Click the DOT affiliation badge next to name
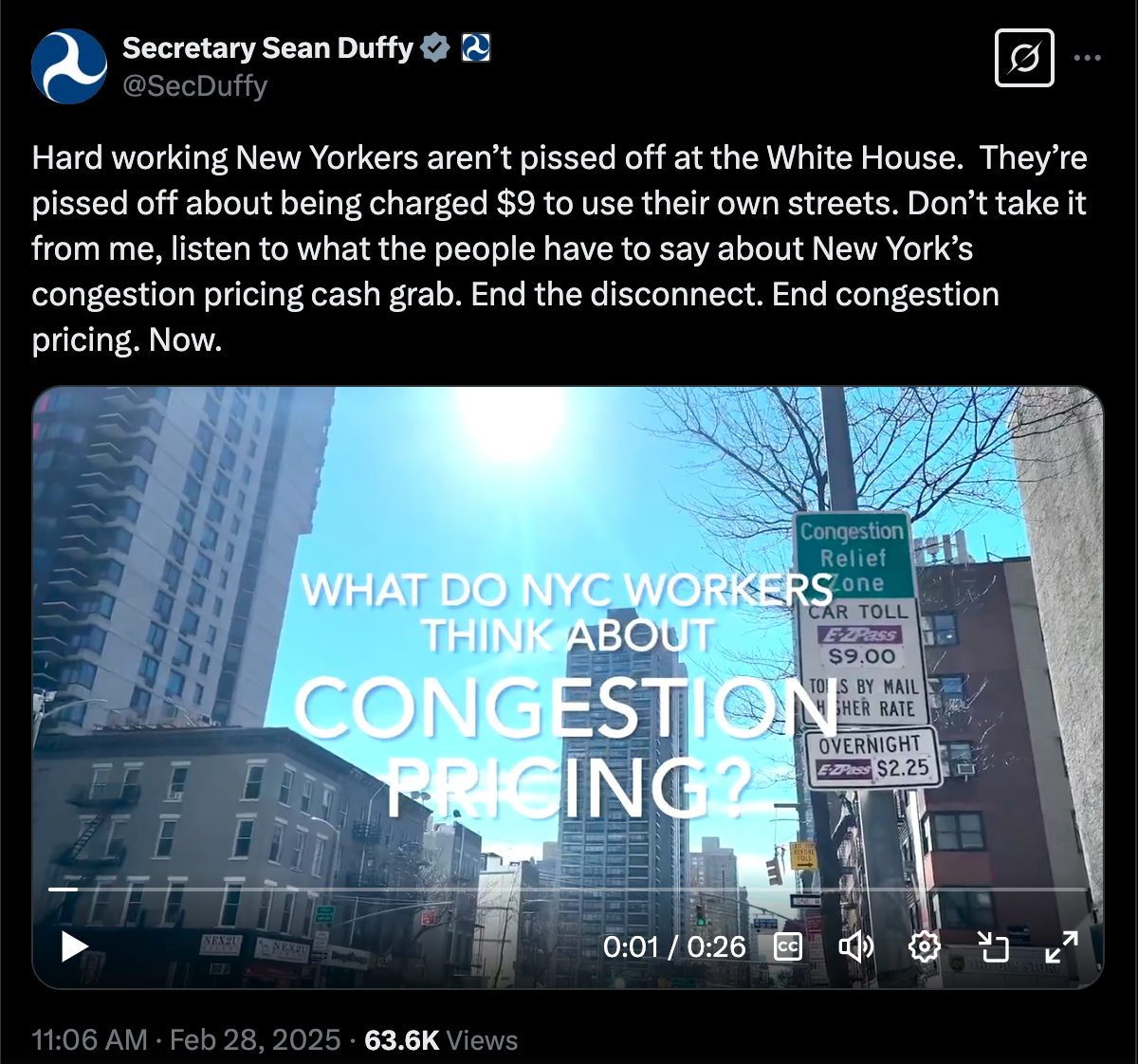 pos(476,47)
